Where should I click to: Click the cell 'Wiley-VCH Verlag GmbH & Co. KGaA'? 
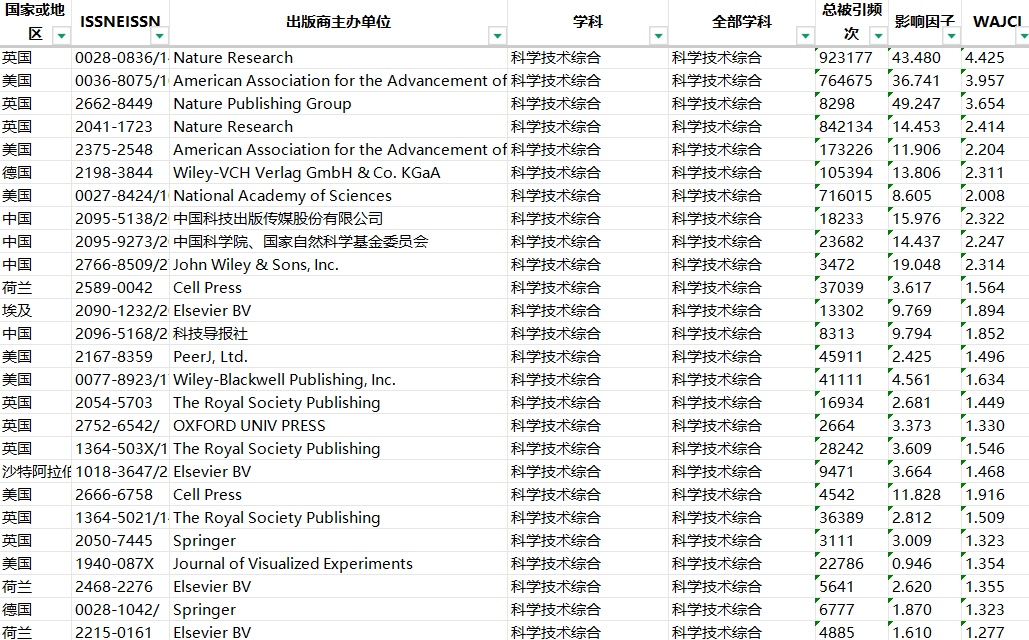(x=339, y=173)
